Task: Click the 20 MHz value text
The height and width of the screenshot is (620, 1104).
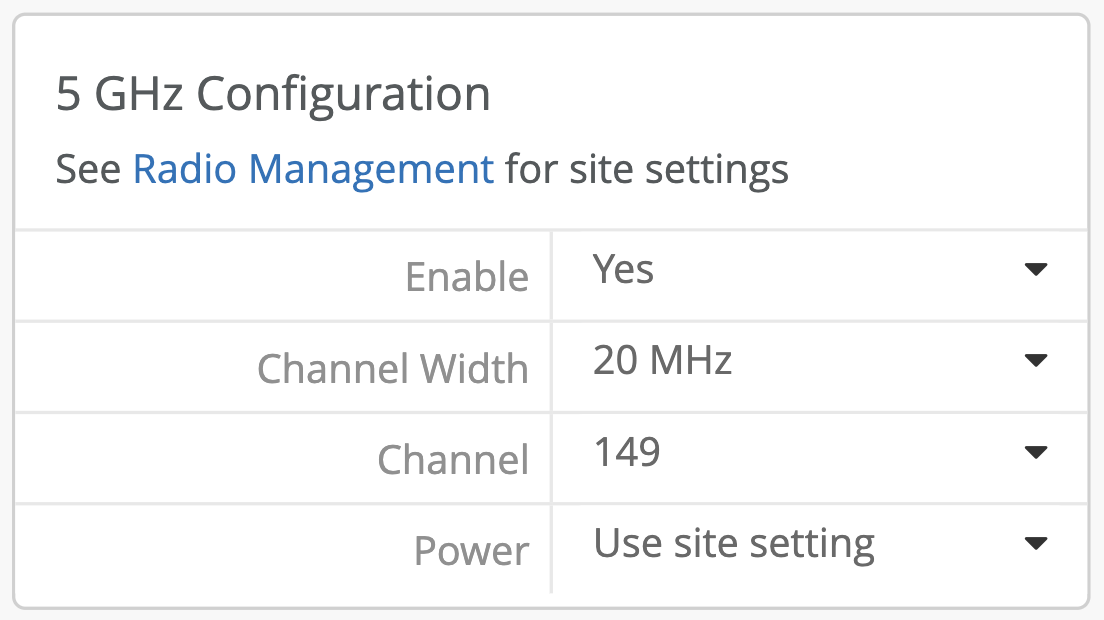Action: [665, 360]
